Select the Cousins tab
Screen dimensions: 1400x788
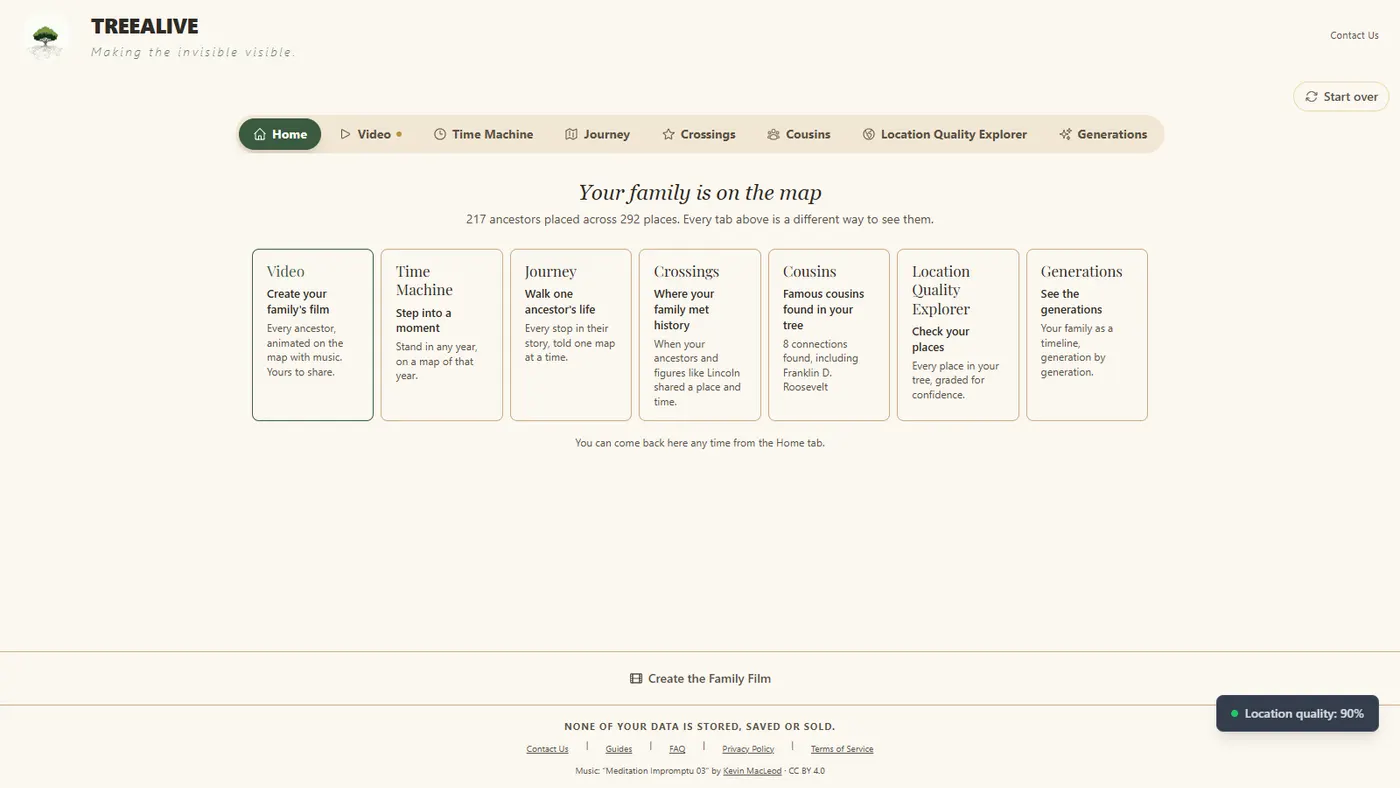point(798,134)
